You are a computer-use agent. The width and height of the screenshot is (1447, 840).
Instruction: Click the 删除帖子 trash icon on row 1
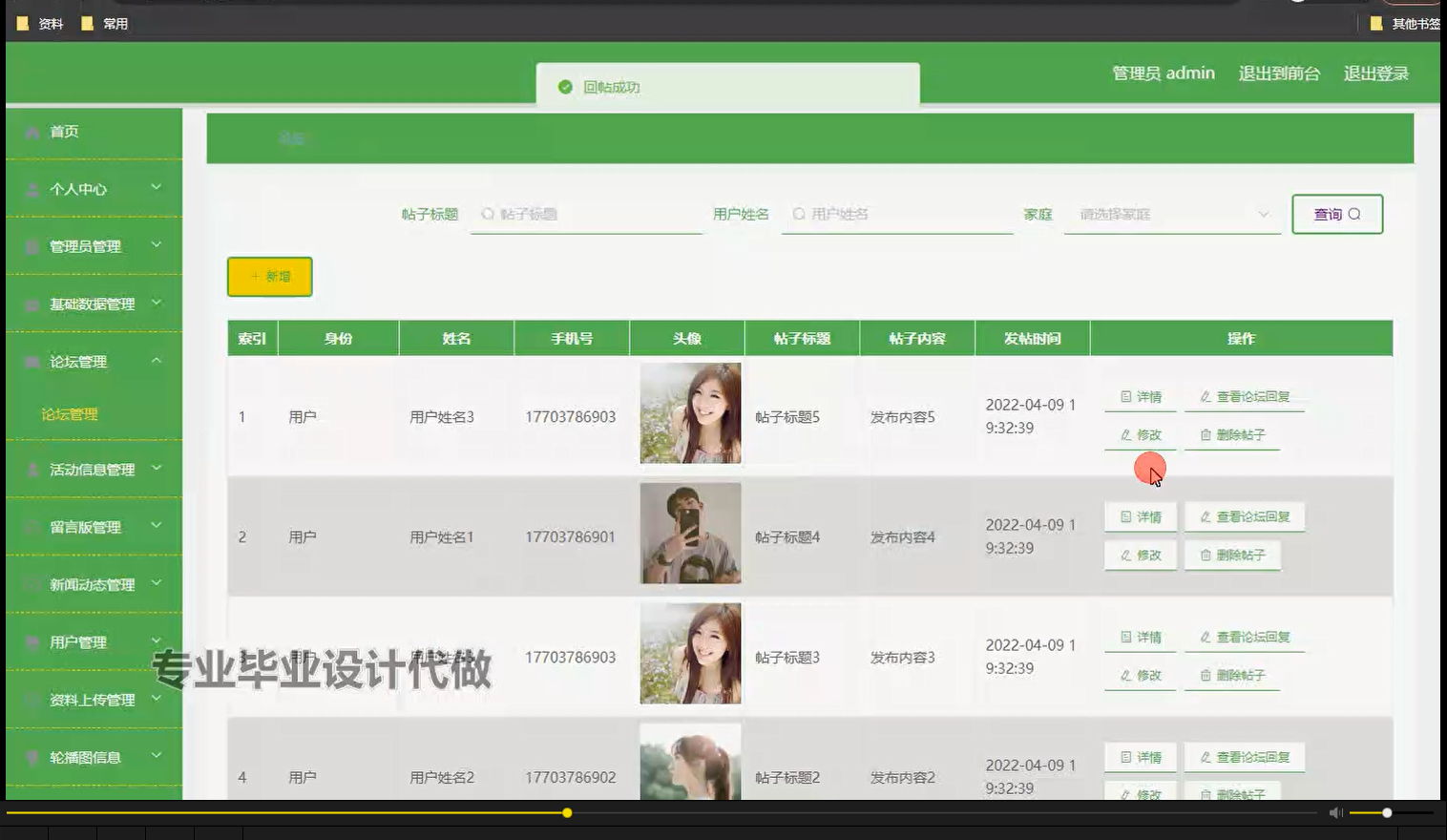(1205, 434)
